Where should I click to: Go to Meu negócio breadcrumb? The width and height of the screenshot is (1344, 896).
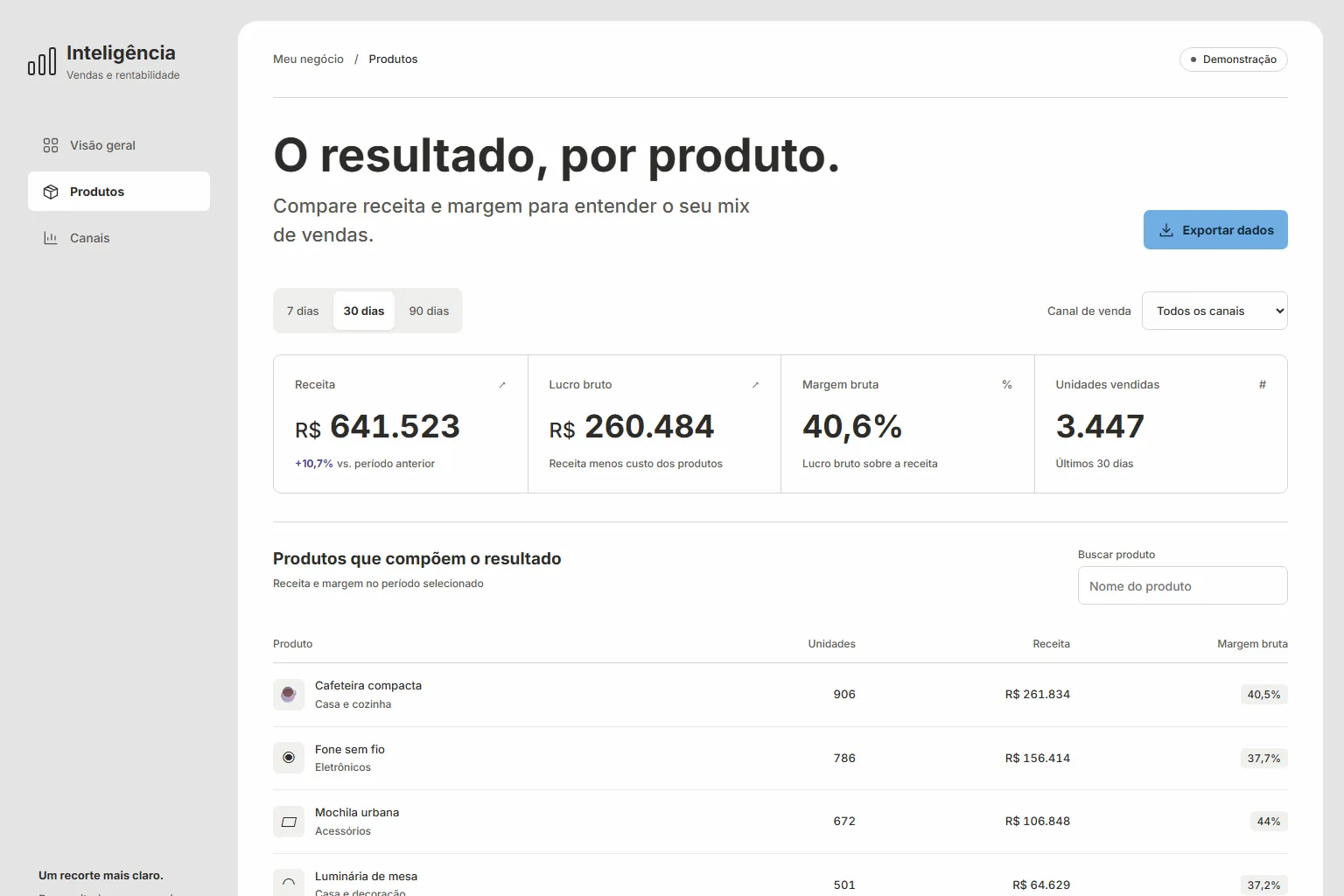308,59
